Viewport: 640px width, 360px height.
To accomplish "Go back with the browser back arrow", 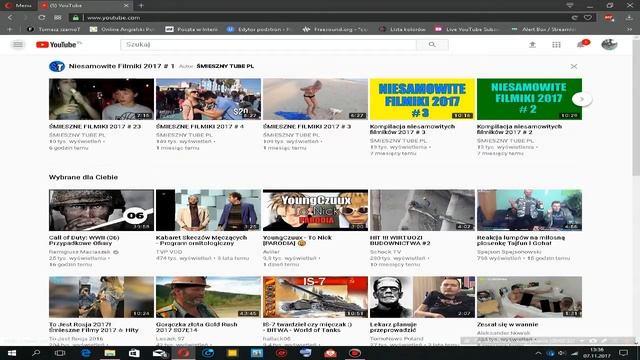I will tap(10, 18).
